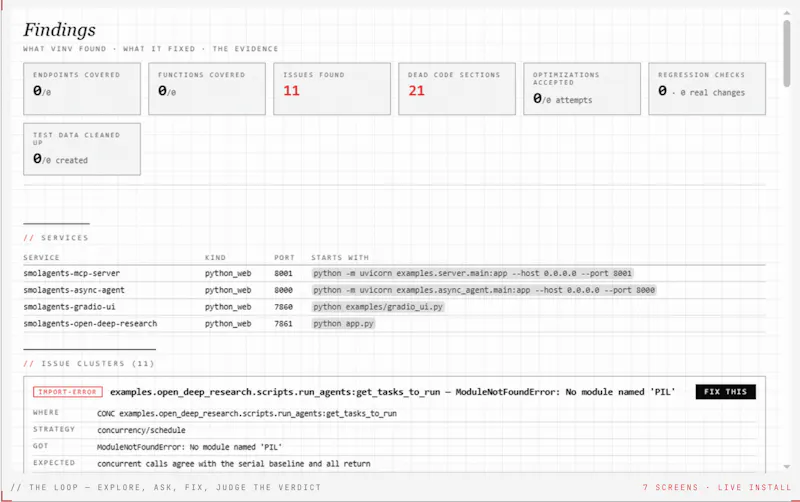Click the STRATEGY value concurrency/schedule
This screenshot has height=502, width=800.
(x=141, y=431)
